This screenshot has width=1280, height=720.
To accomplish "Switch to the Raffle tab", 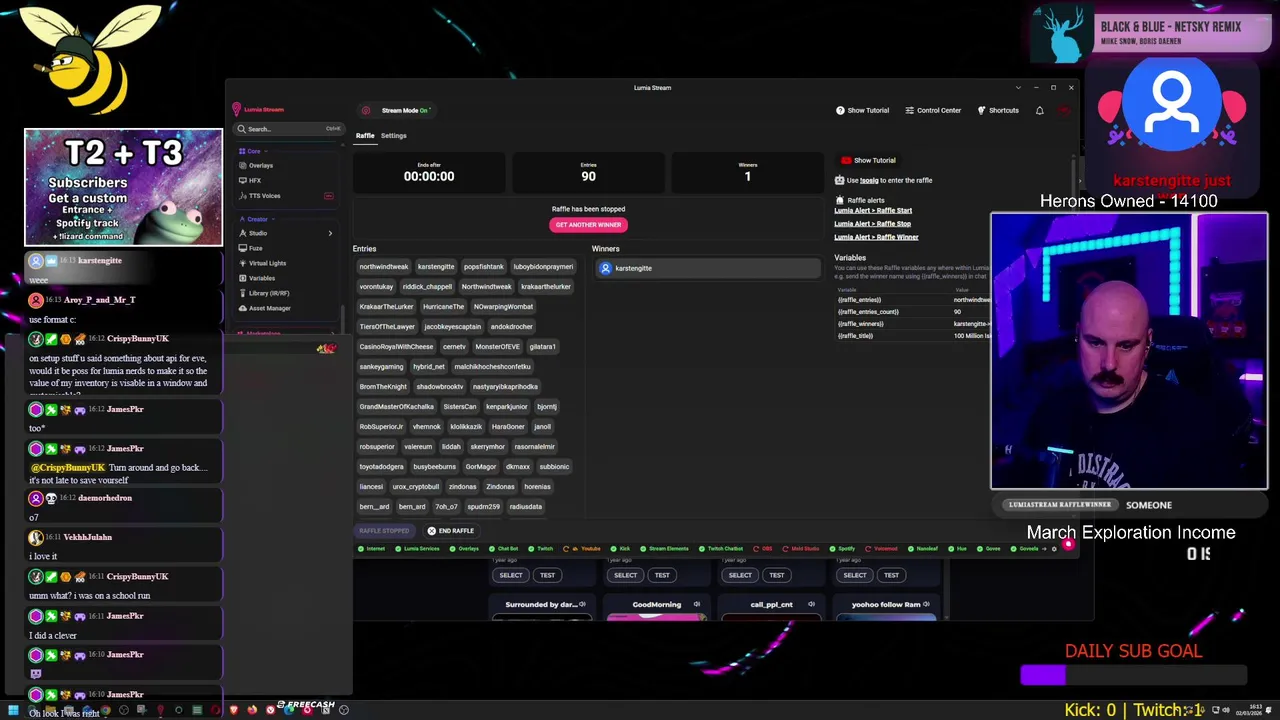I will [365, 135].
